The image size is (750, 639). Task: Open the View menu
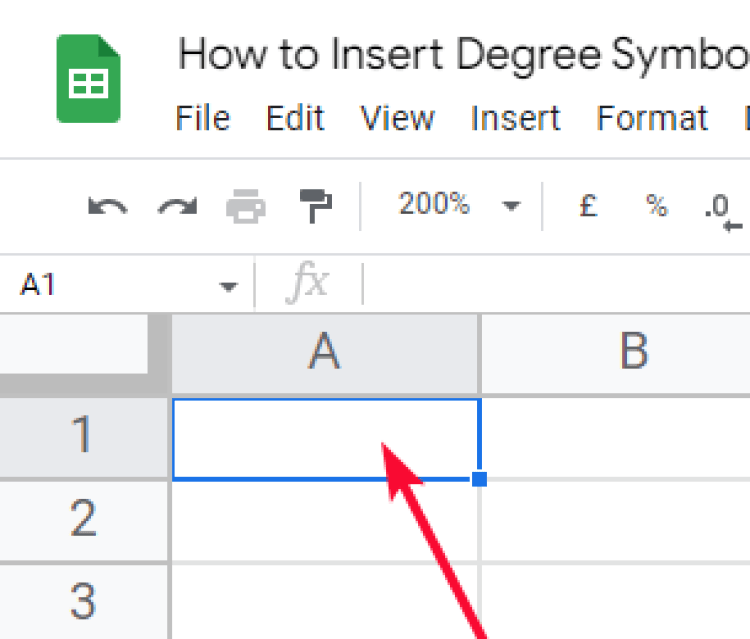coord(397,118)
